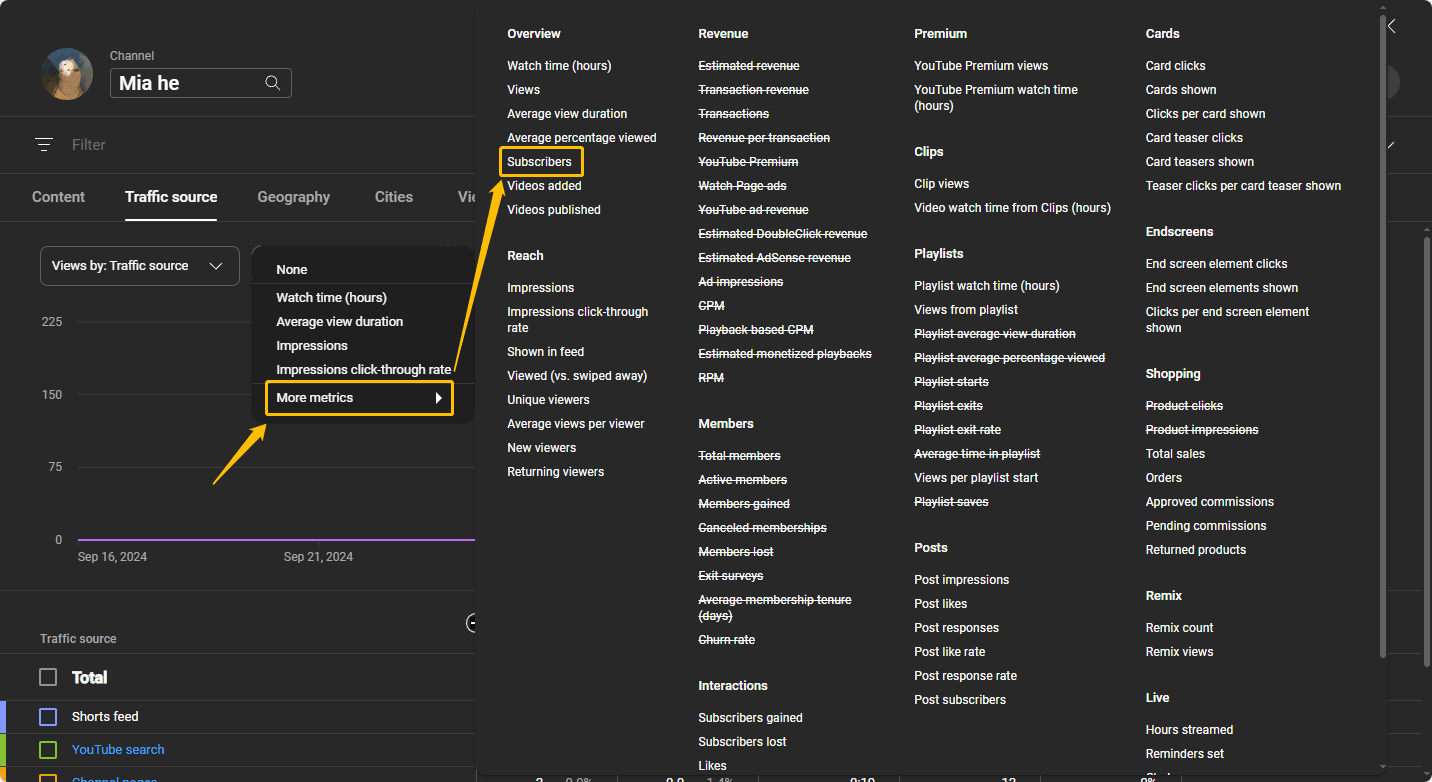Switch to the Content tab
Image resolution: width=1432 pixels, height=782 pixels.
click(58, 197)
